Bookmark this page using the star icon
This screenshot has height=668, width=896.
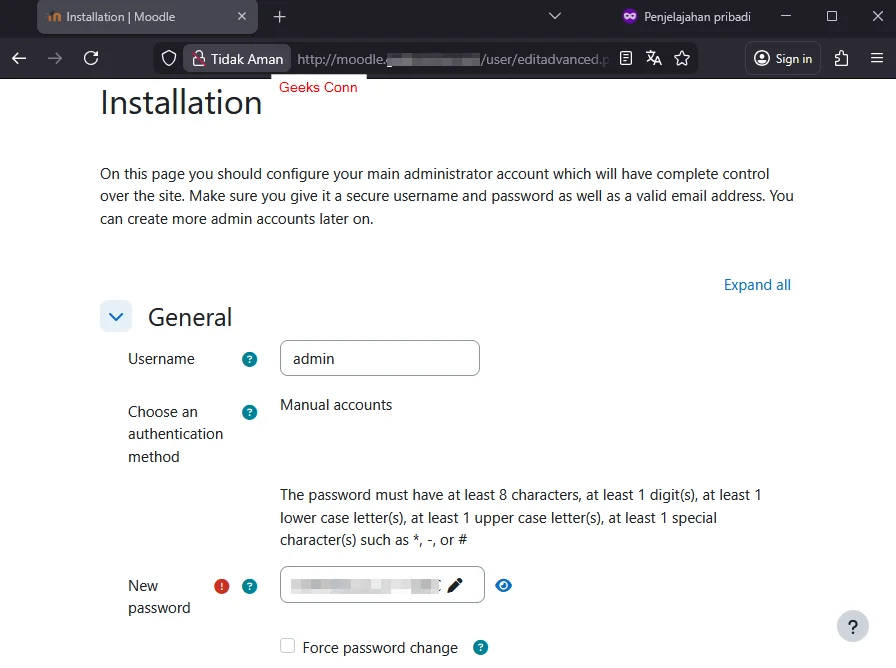pos(682,58)
